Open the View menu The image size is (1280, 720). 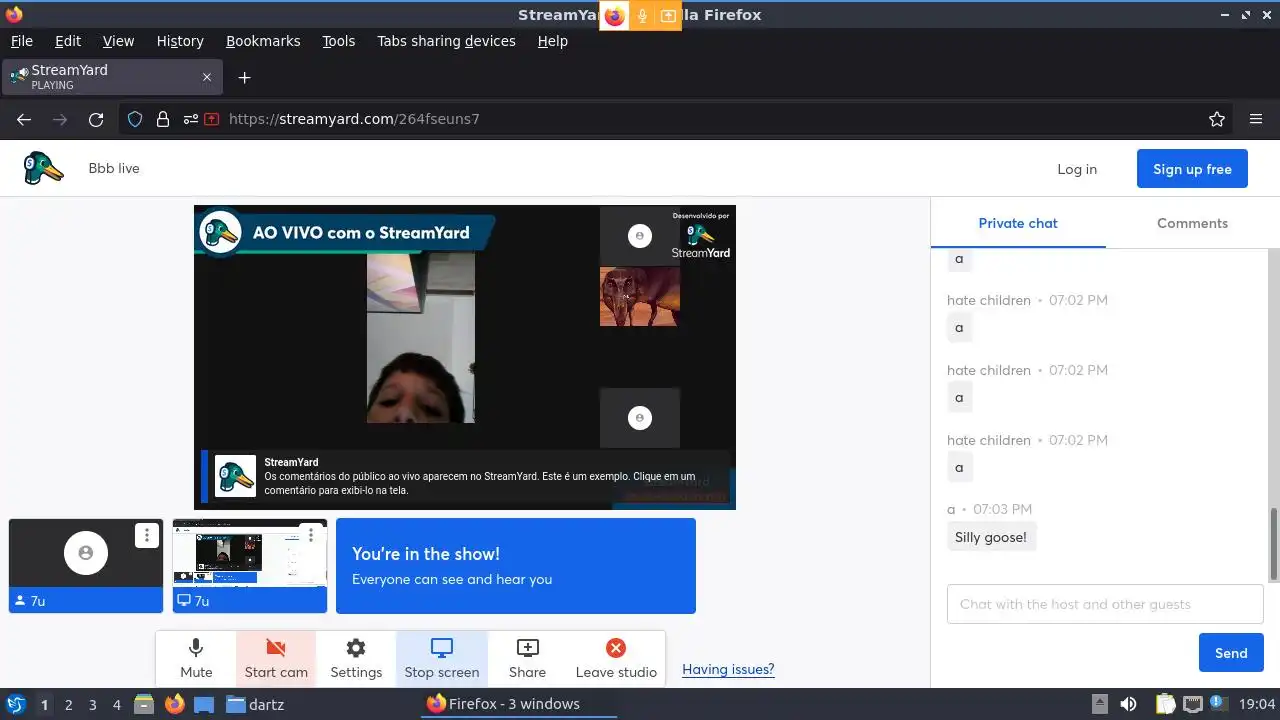(118, 41)
